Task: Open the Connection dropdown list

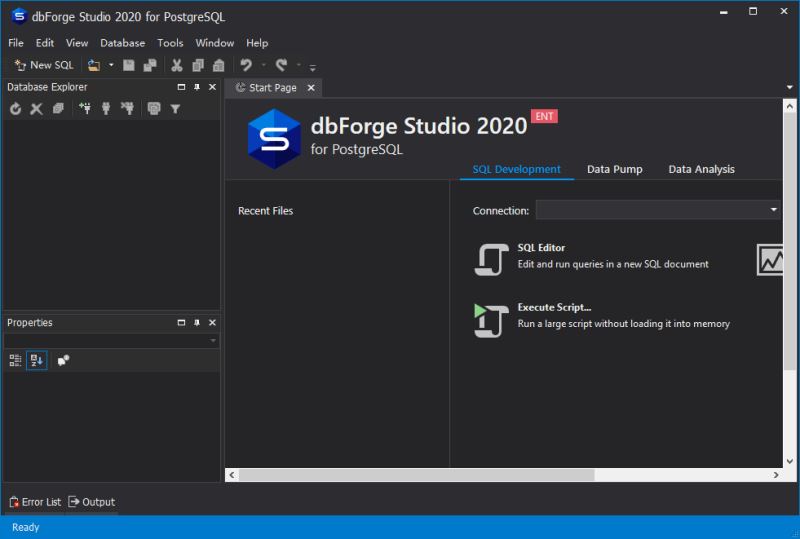Action: point(773,210)
